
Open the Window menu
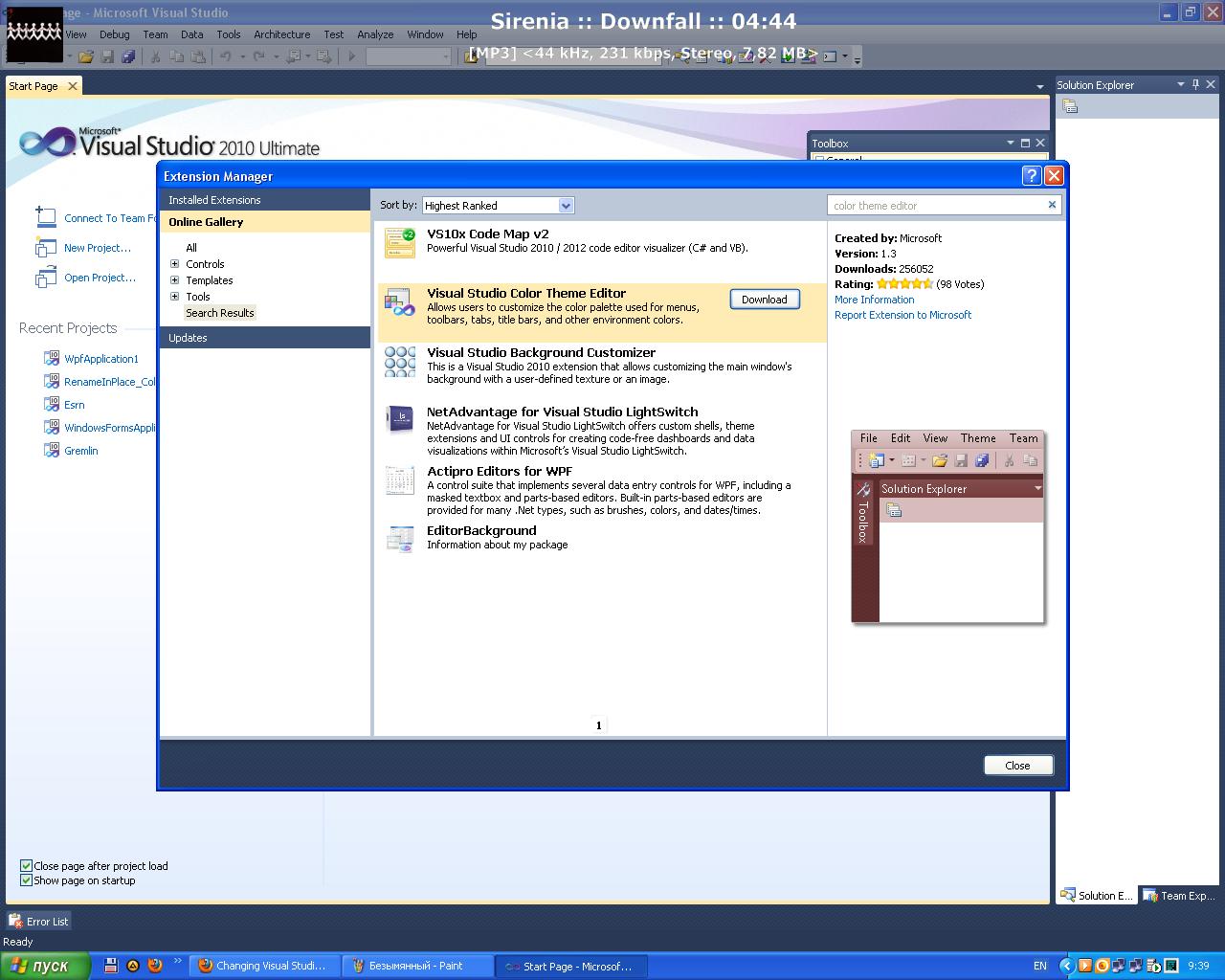coord(425,34)
